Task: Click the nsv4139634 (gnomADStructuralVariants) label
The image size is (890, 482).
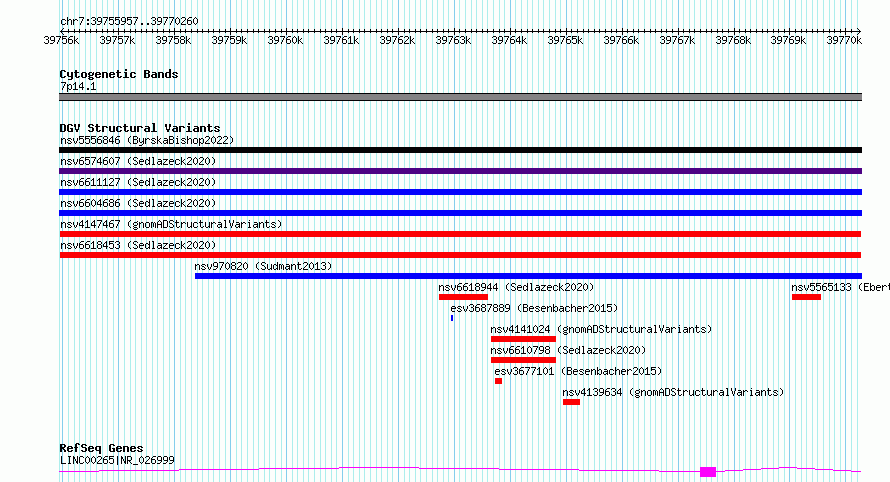Action: pos(673,392)
